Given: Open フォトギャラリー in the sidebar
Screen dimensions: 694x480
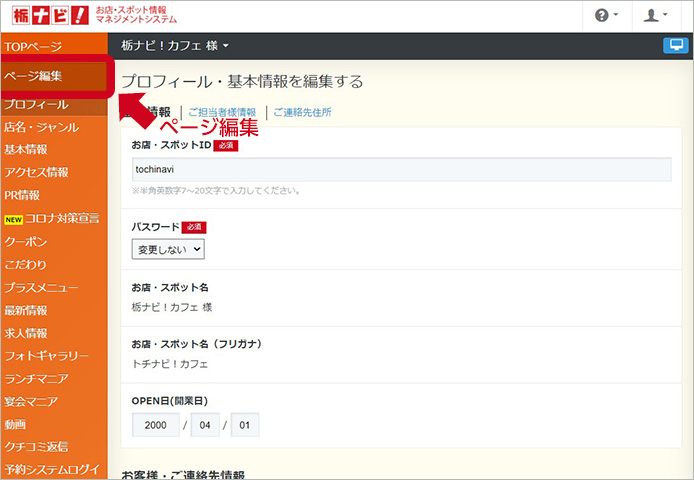Looking at the screenshot, I should [x=46, y=355].
